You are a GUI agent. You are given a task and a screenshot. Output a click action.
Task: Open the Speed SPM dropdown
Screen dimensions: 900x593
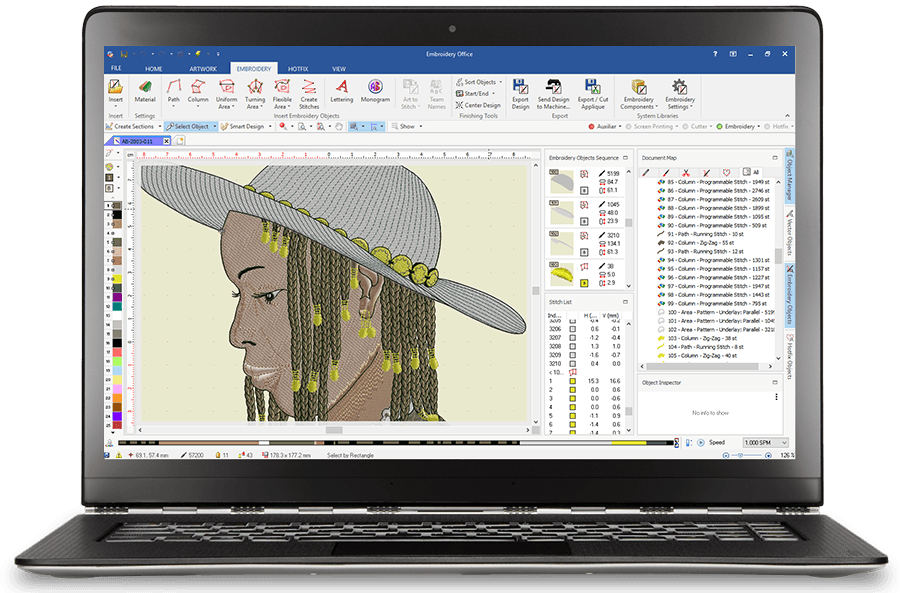(x=766, y=443)
